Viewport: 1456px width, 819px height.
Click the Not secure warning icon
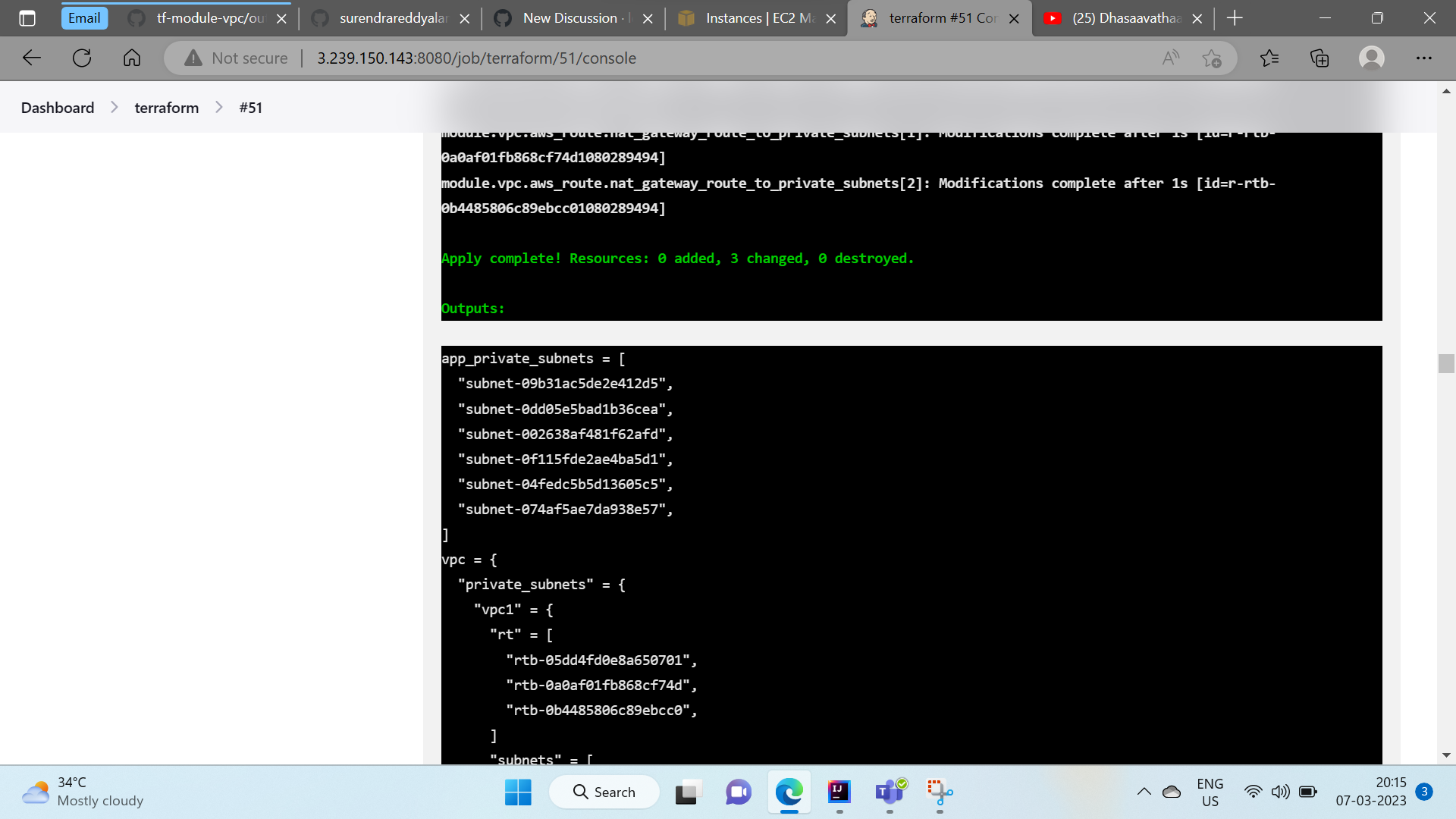pyautogui.click(x=193, y=58)
